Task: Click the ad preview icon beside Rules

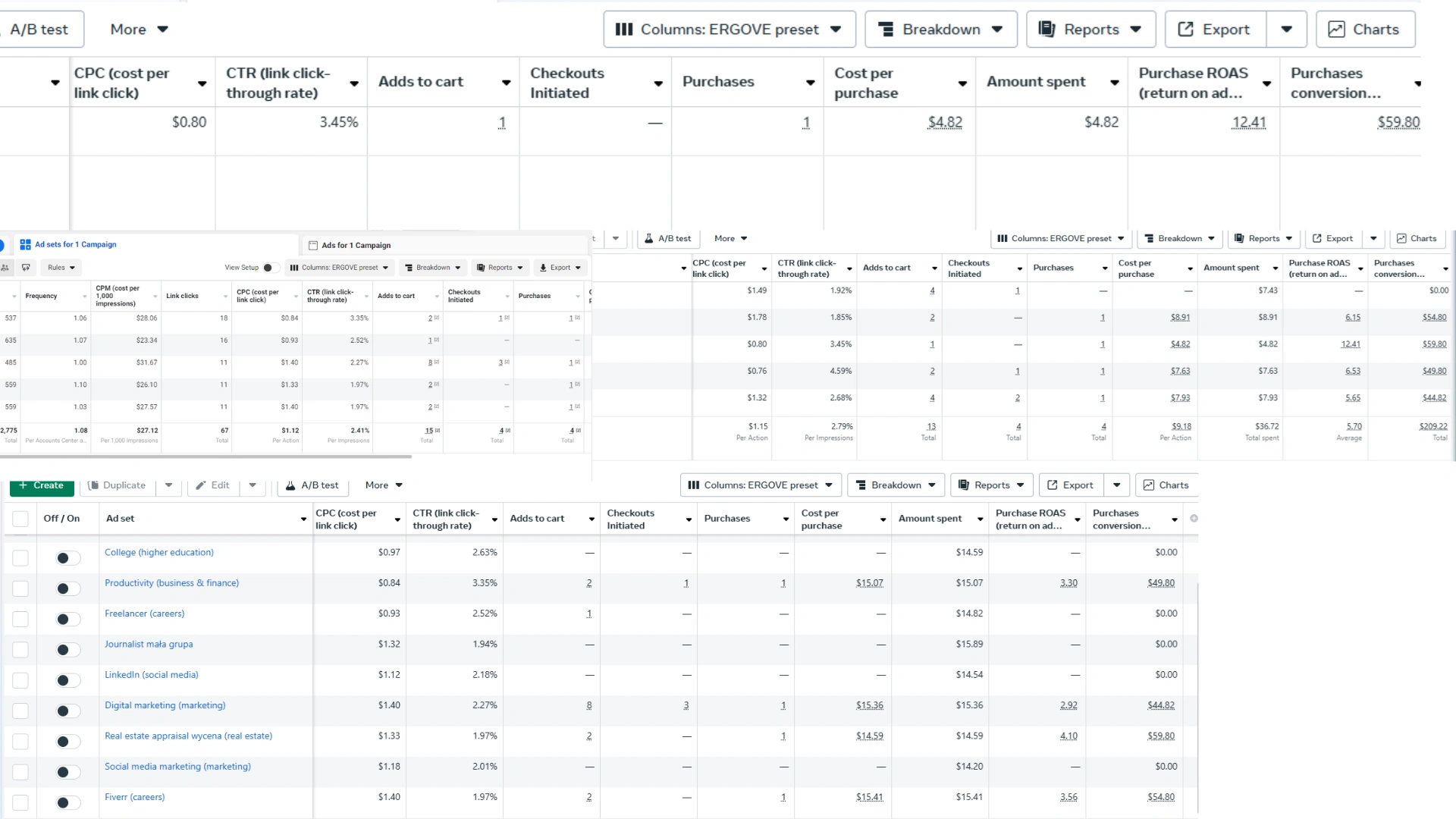Action: tap(26, 268)
